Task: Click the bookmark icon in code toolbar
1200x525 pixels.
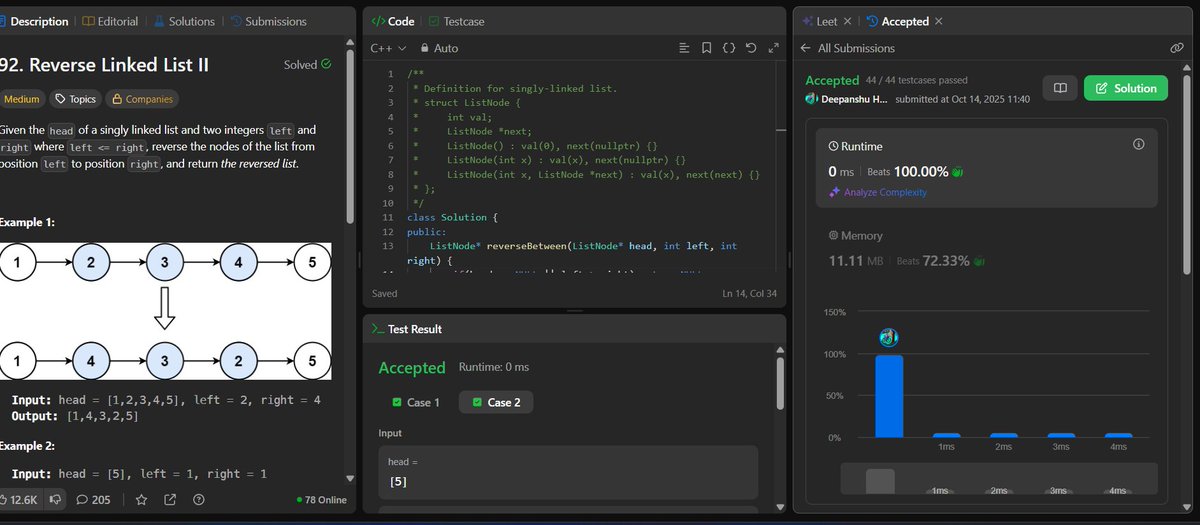Action: tap(706, 47)
